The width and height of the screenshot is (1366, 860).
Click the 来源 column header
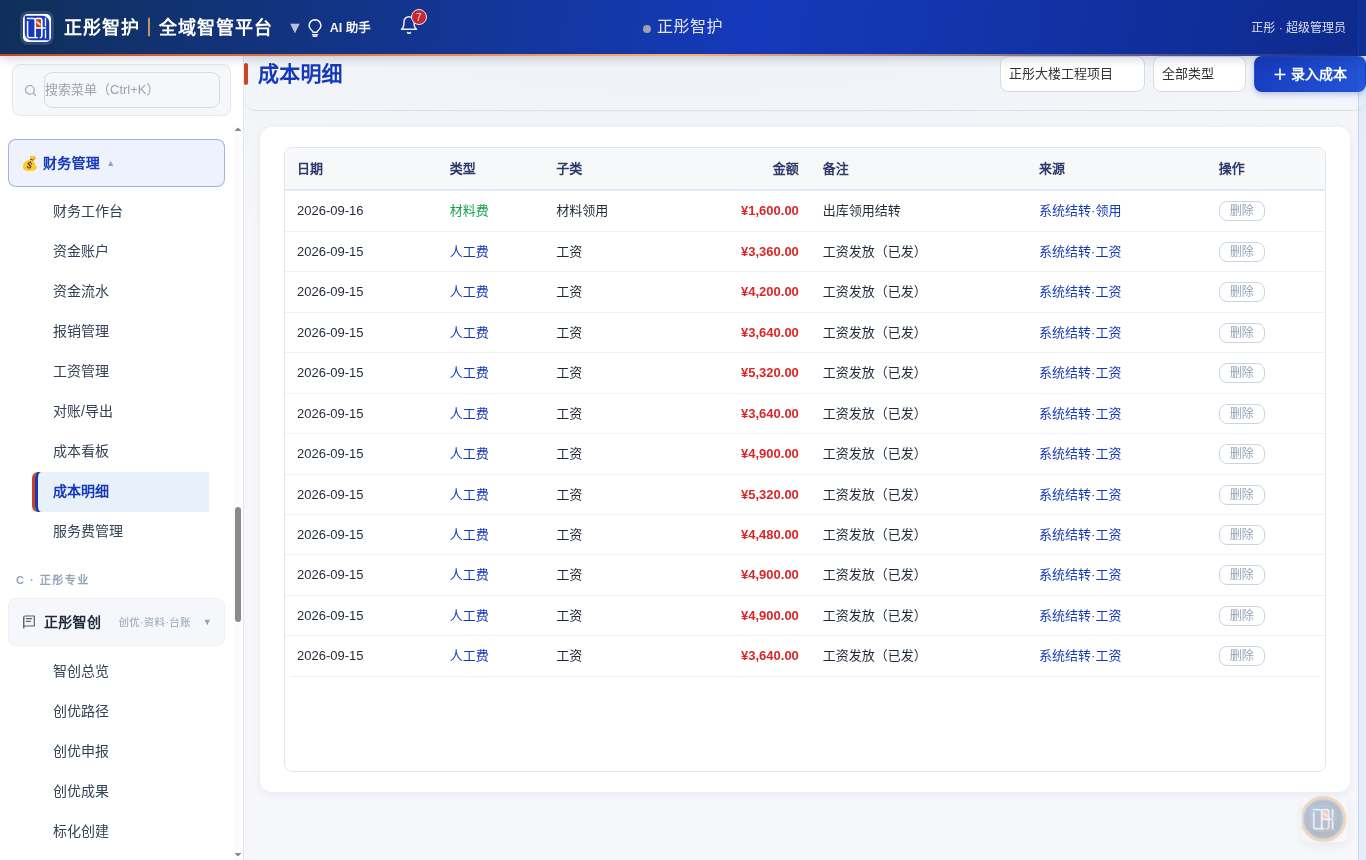coord(1052,169)
